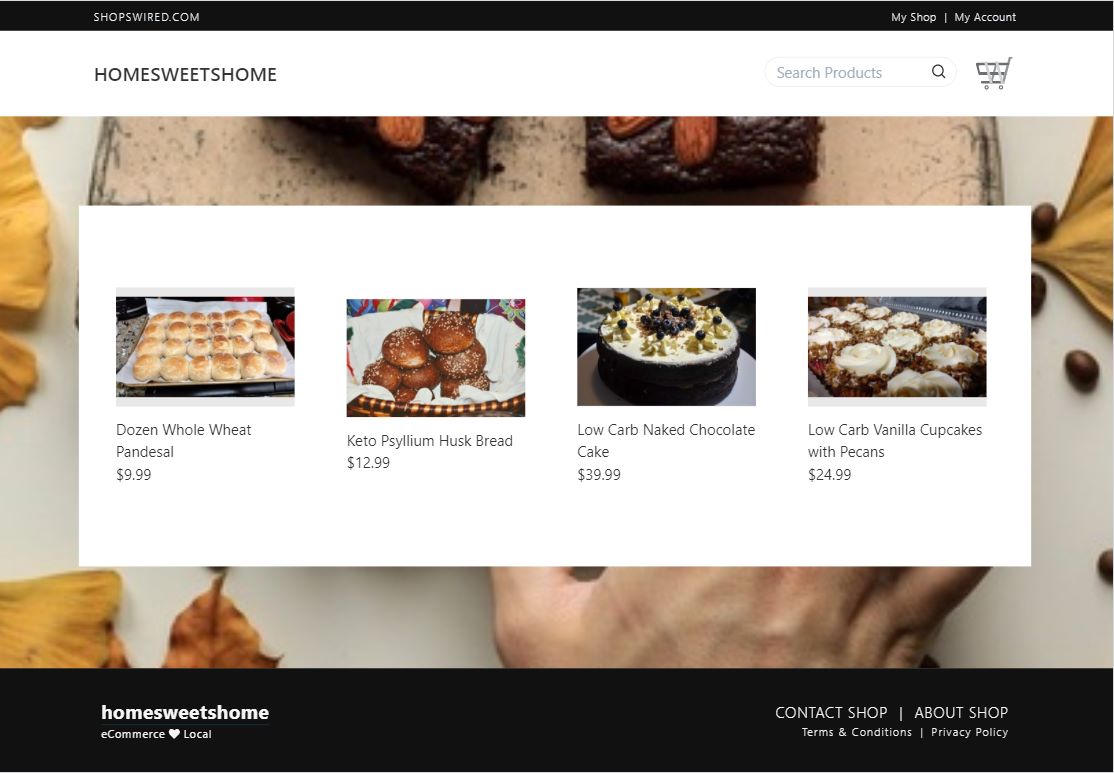This screenshot has height=773, width=1114.
Task: Open the shopping cart icon
Action: tap(994, 73)
